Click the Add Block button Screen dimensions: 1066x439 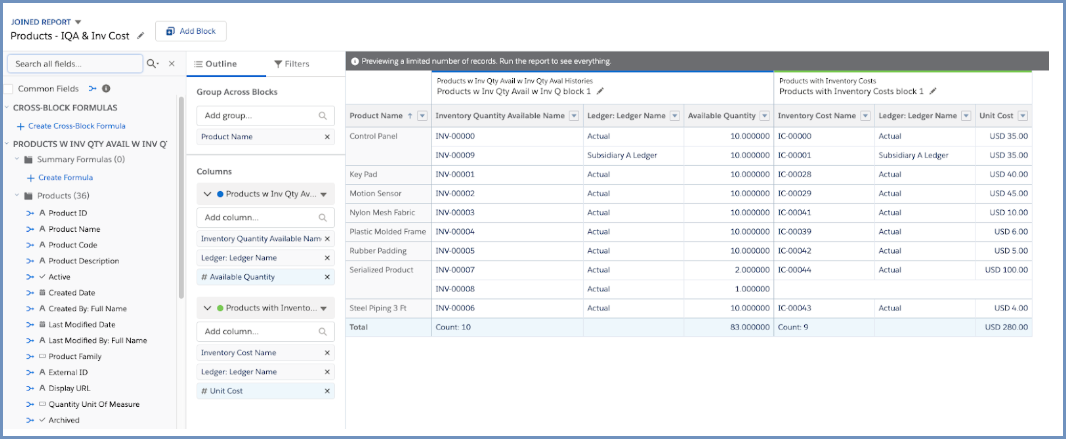(191, 31)
